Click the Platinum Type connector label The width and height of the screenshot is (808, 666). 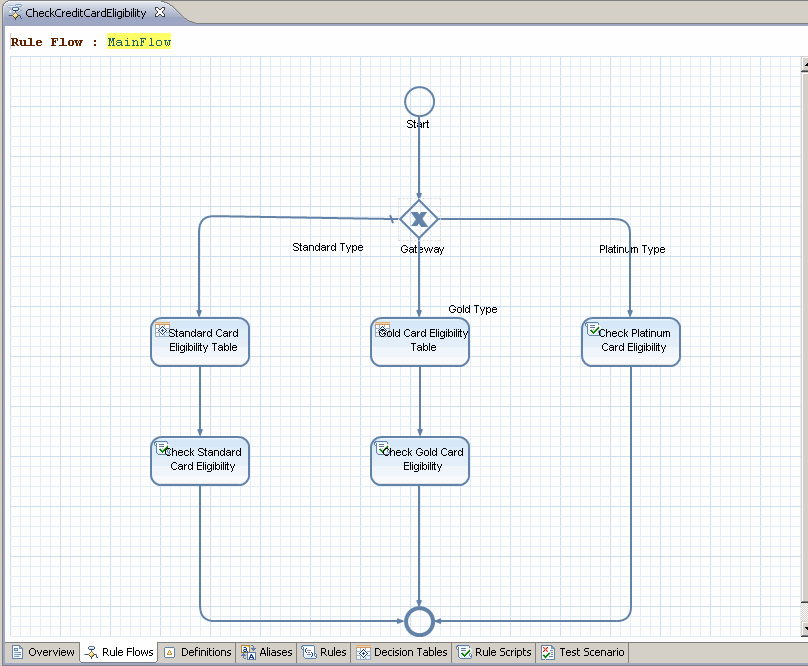[632, 249]
